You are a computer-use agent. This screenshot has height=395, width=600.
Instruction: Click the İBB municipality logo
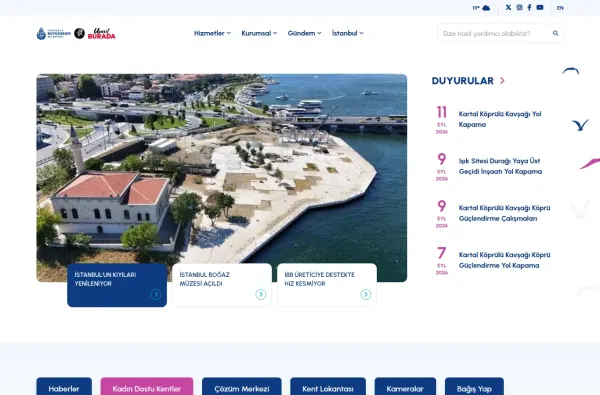point(54,33)
